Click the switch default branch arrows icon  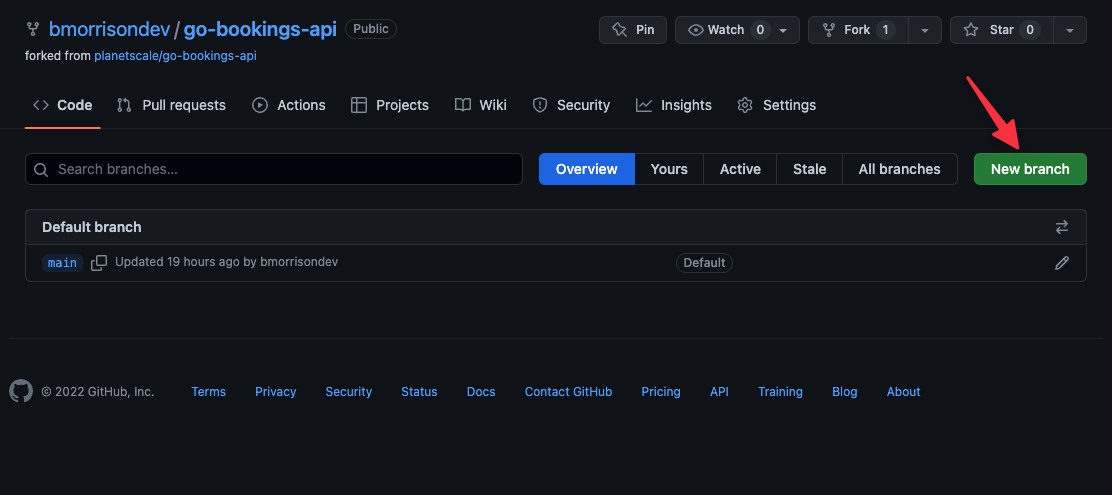click(1062, 227)
